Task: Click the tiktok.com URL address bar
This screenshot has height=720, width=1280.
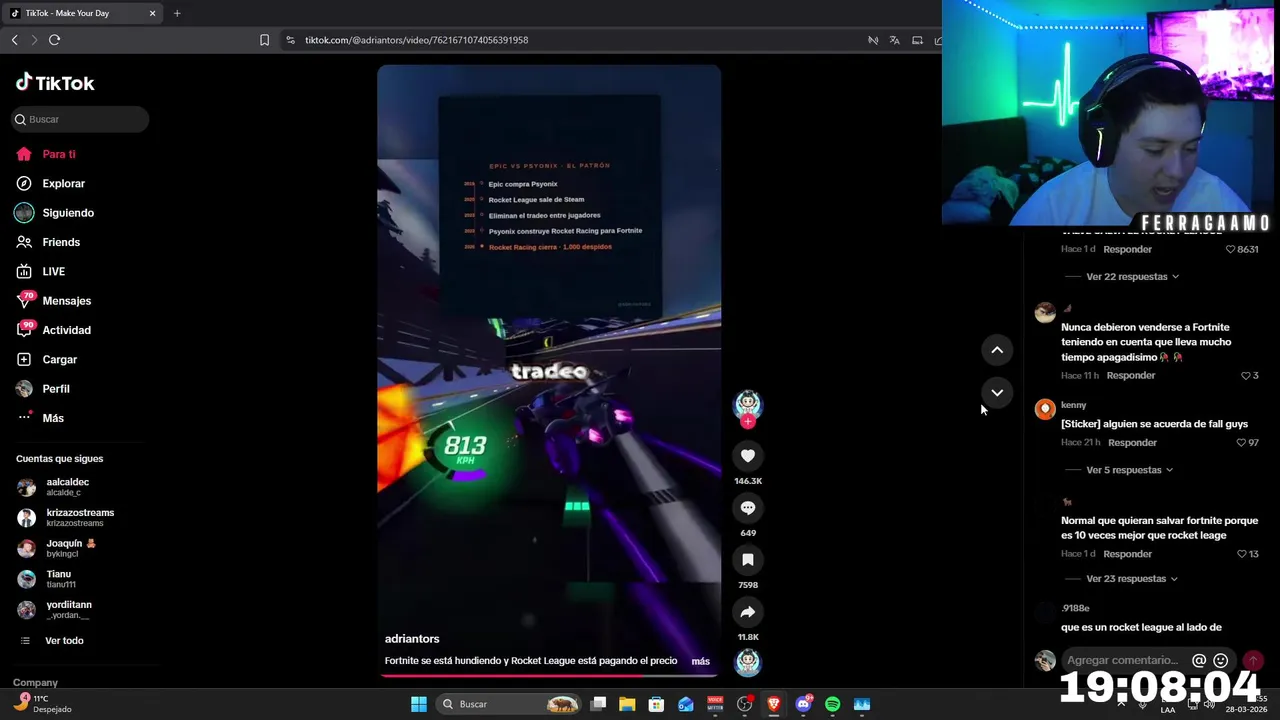Action: pos(416,40)
